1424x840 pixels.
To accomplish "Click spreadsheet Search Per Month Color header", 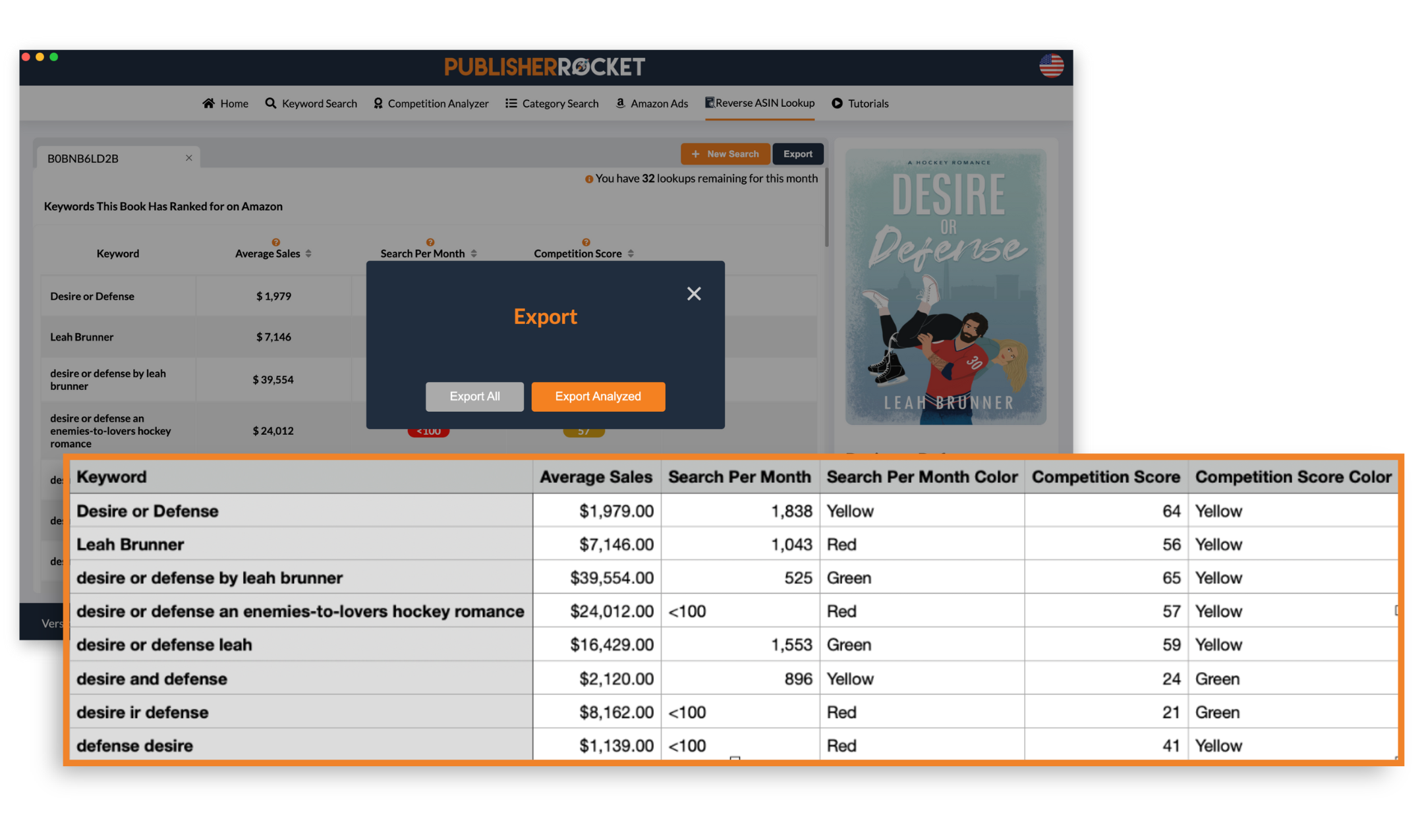I will [922, 477].
